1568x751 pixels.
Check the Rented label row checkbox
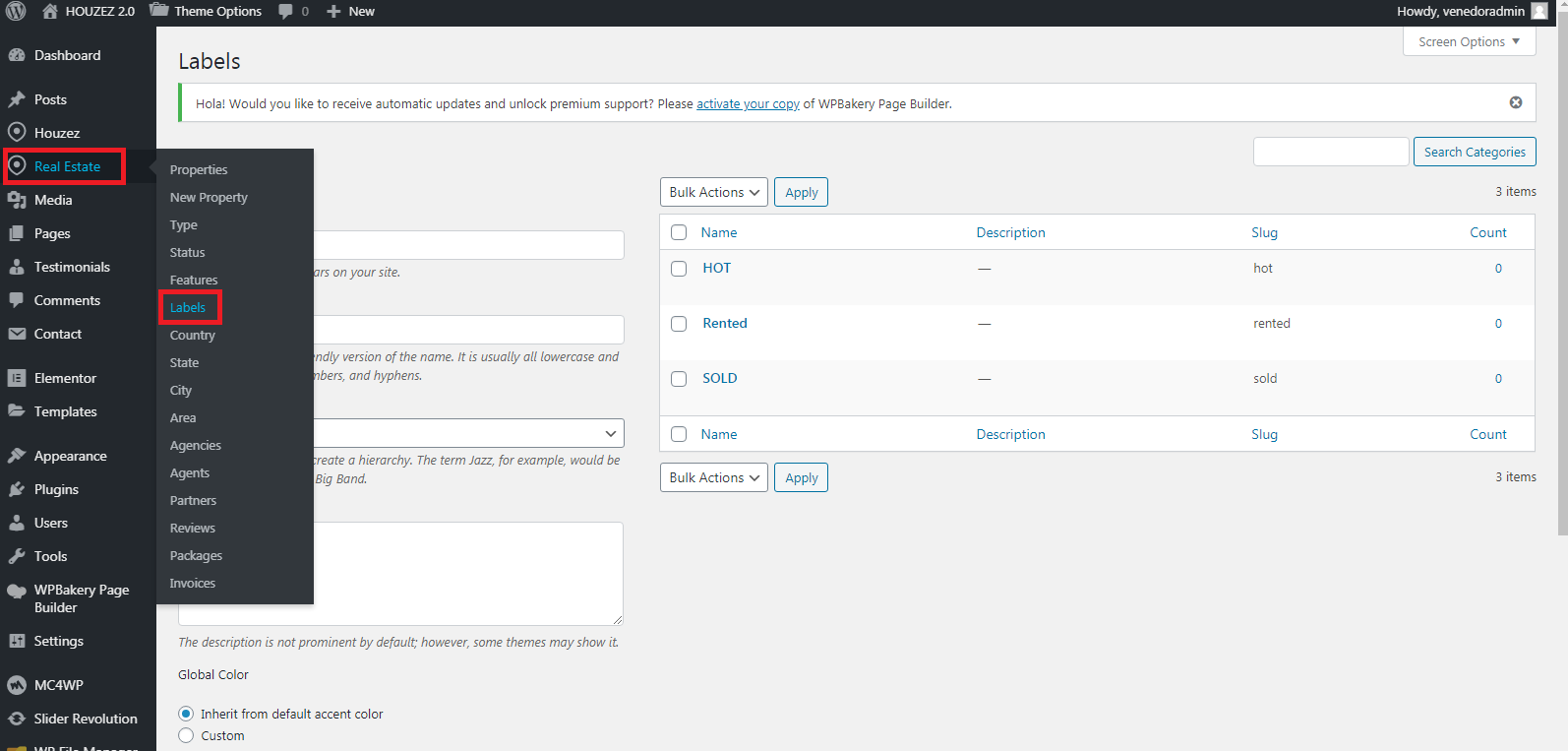679,324
